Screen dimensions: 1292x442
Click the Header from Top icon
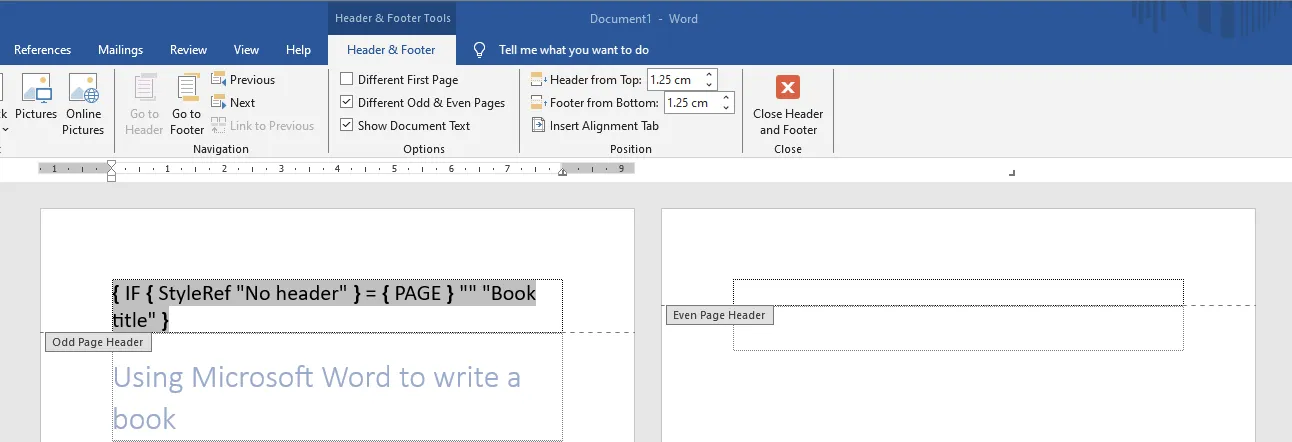pos(538,80)
